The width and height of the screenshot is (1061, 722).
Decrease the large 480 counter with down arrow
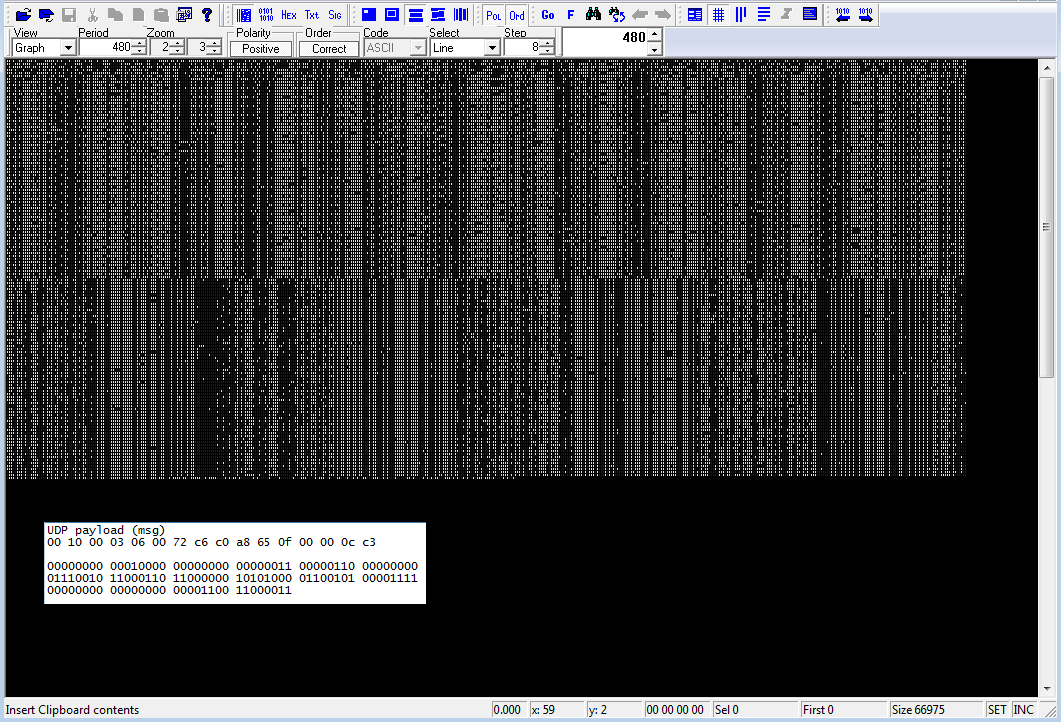tap(654, 49)
